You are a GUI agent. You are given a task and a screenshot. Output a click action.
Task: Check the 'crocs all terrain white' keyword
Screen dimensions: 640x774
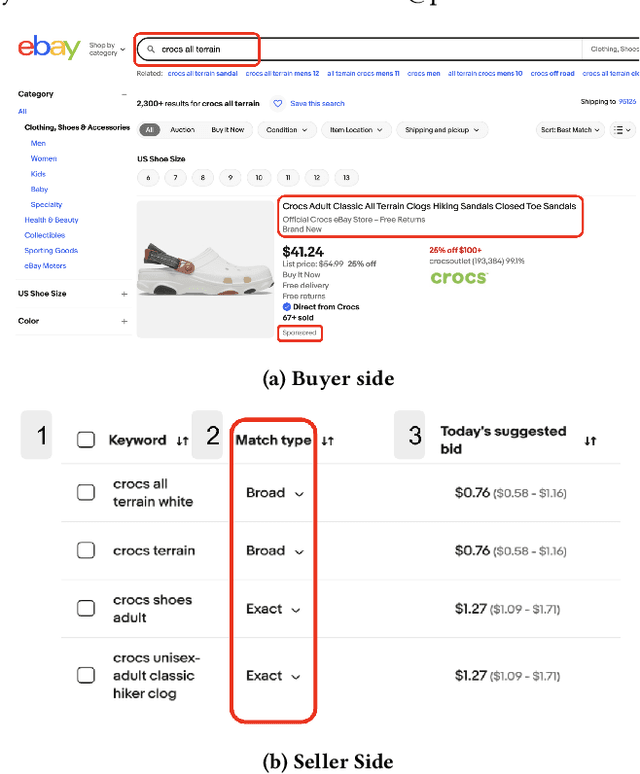[86, 492]
